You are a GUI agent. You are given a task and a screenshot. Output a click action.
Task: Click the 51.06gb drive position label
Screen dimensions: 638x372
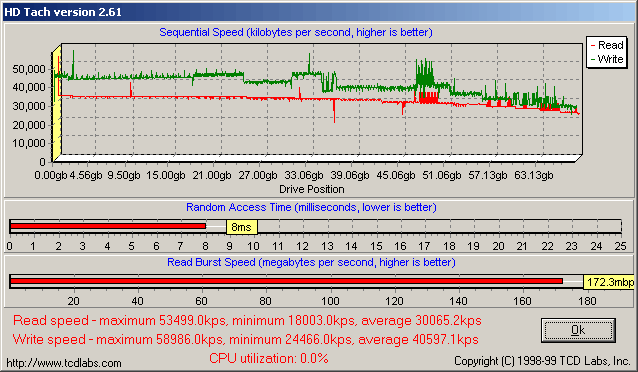[x=441, y=175]
